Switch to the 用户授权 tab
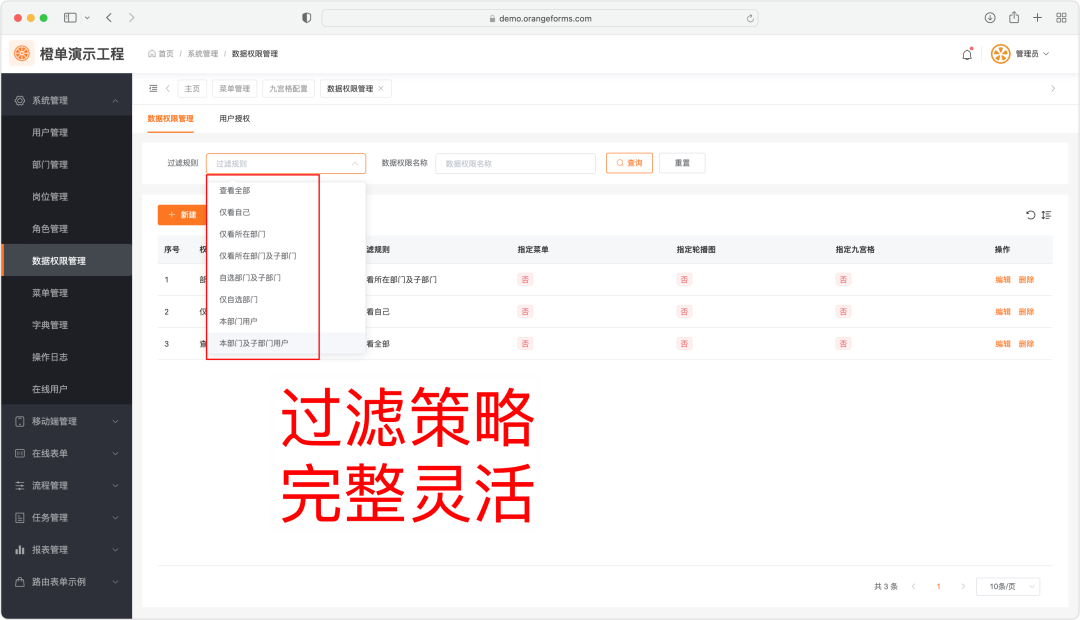The height and width of the screenshot is (620, 1080). point(234,118)
